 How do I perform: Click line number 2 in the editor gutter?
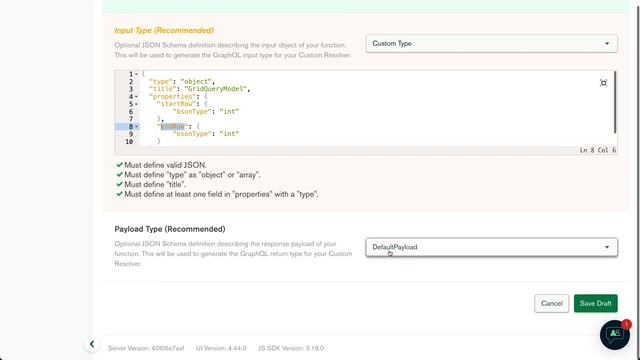point(131,82)
